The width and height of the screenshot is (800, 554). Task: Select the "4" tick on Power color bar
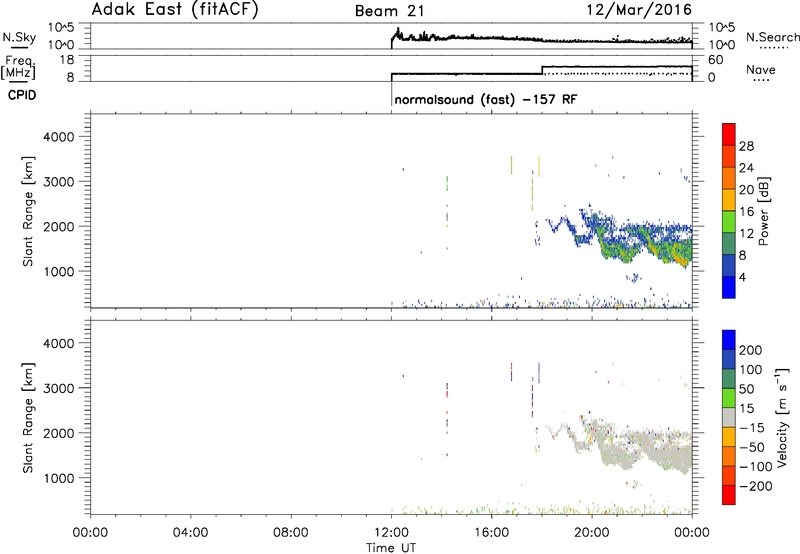click(742, 277)
